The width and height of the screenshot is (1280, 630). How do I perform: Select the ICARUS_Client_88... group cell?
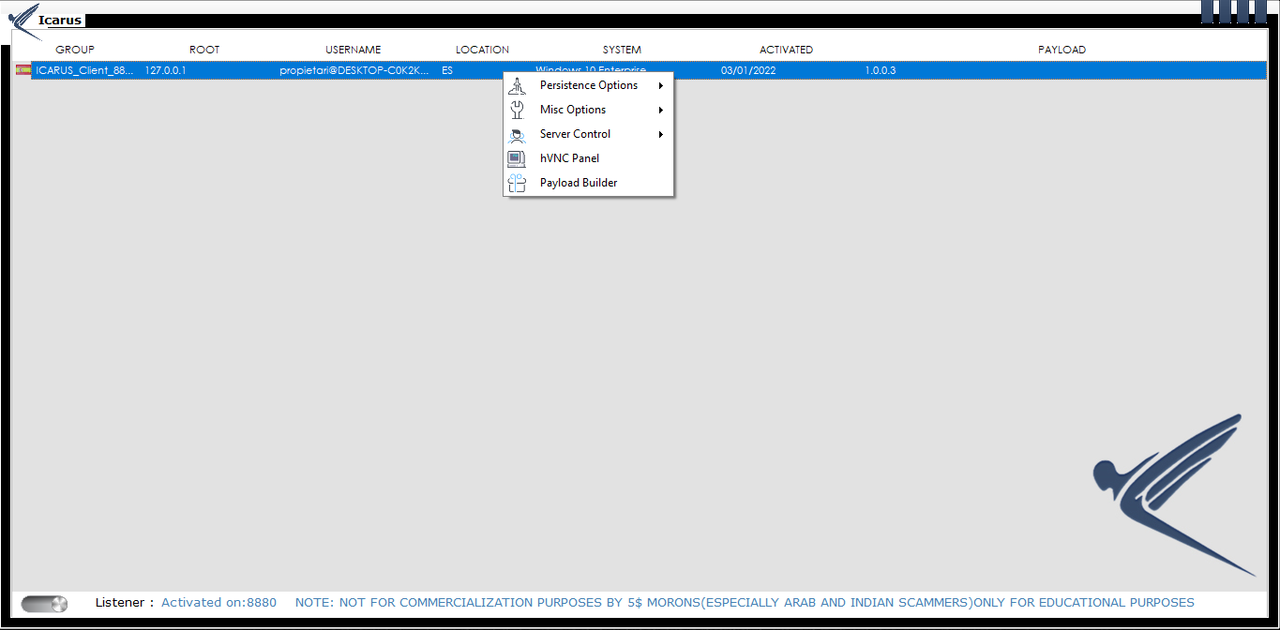click(84, 71)
